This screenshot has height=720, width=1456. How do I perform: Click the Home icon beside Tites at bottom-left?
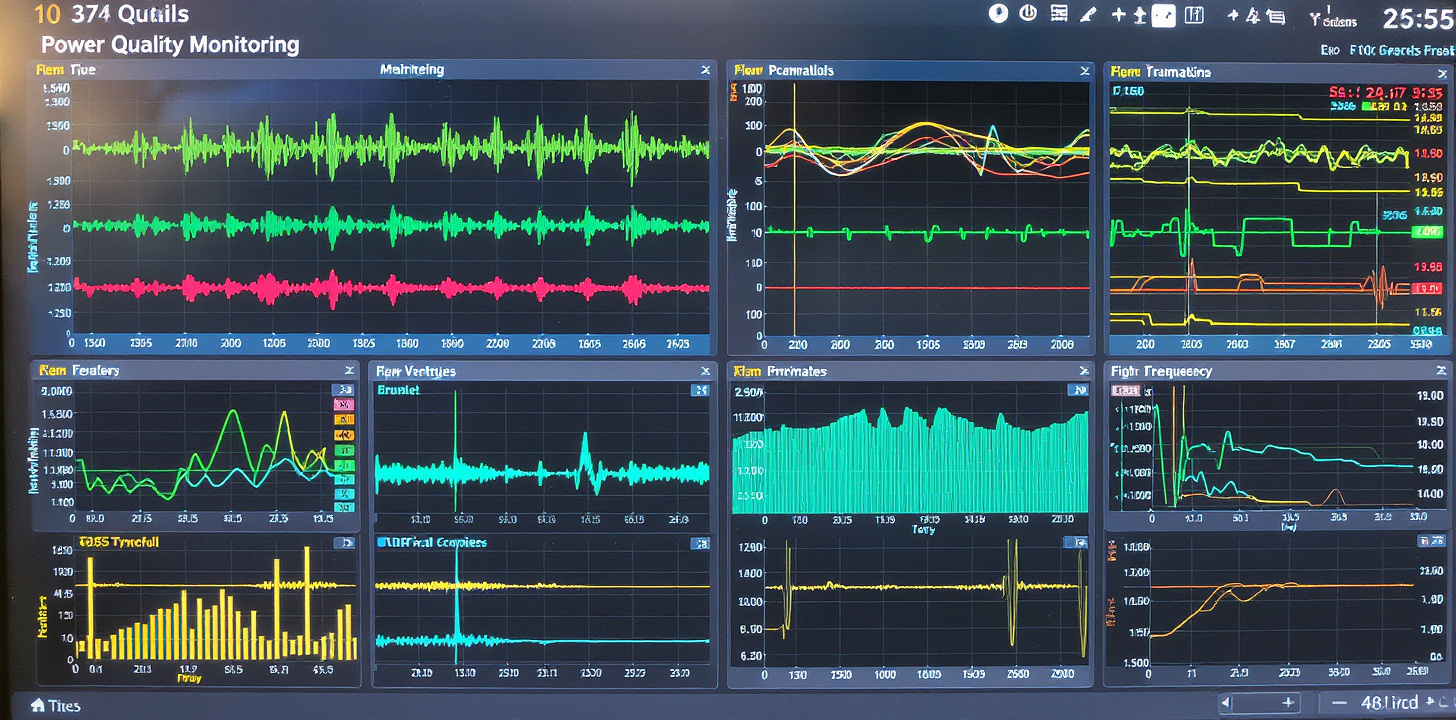(39, 705)
